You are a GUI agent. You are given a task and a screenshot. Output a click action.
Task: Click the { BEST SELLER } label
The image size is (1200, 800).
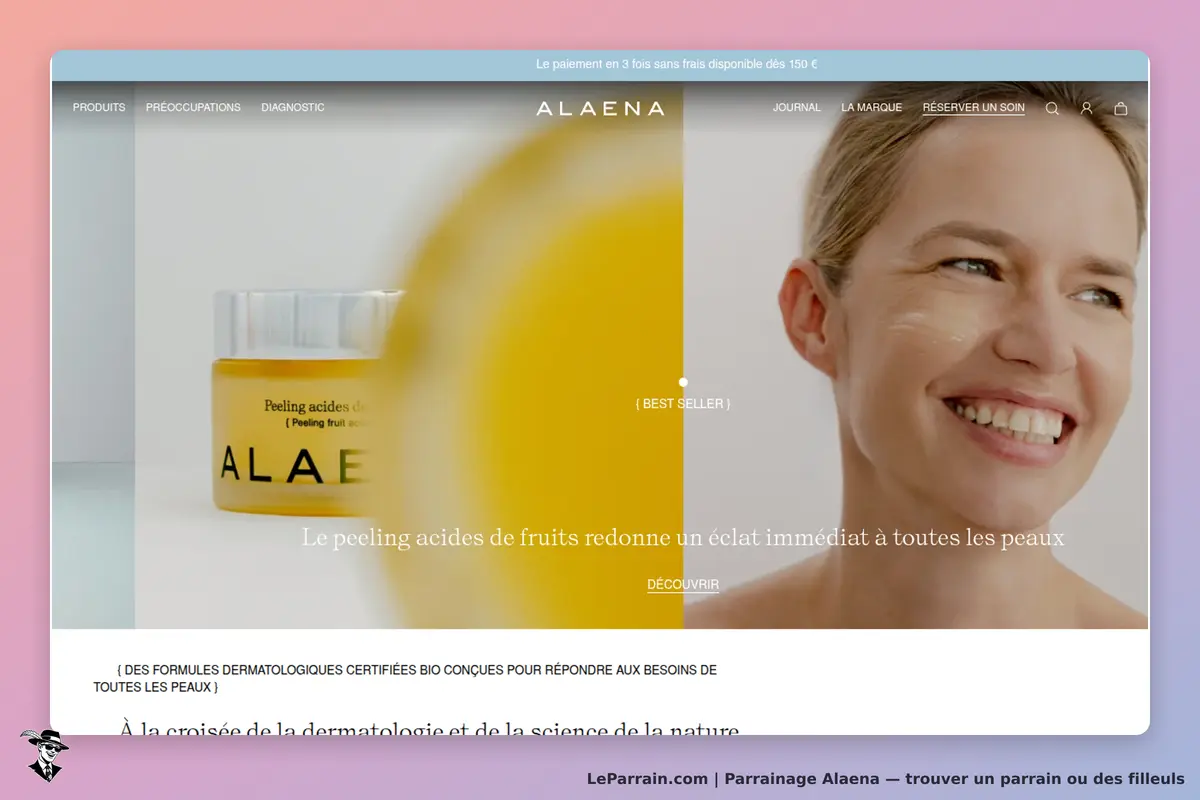[x=683, y=404]
